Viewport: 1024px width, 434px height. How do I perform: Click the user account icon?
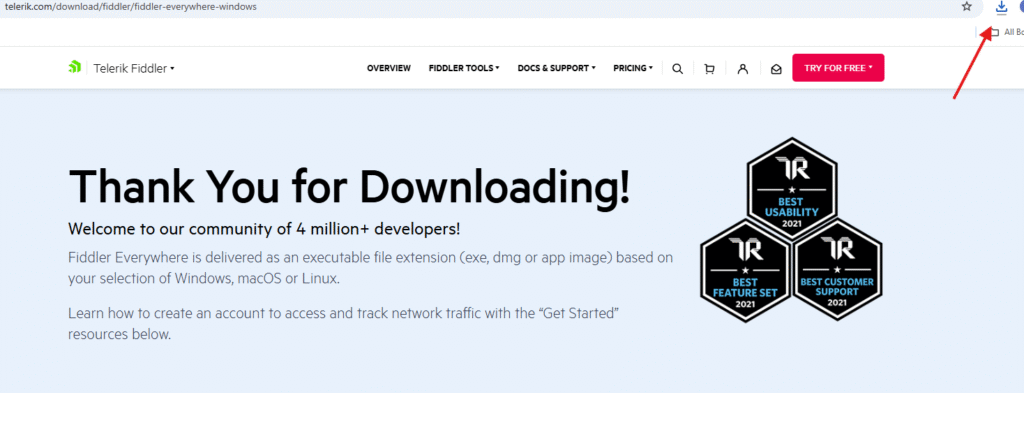(x=742, y=69)
